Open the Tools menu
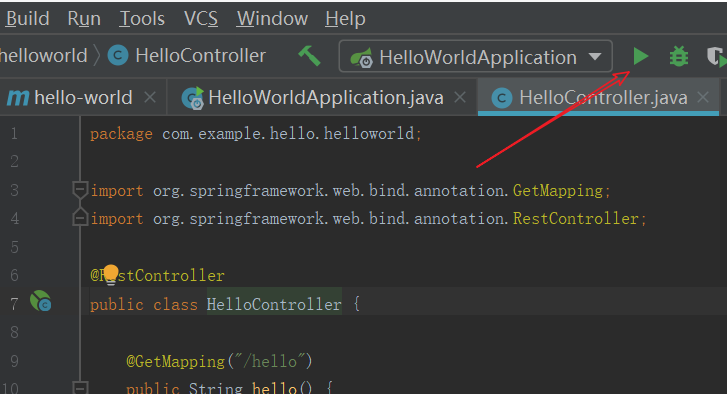The width and height of the screenshot is (727, 394). click(142, 19)
